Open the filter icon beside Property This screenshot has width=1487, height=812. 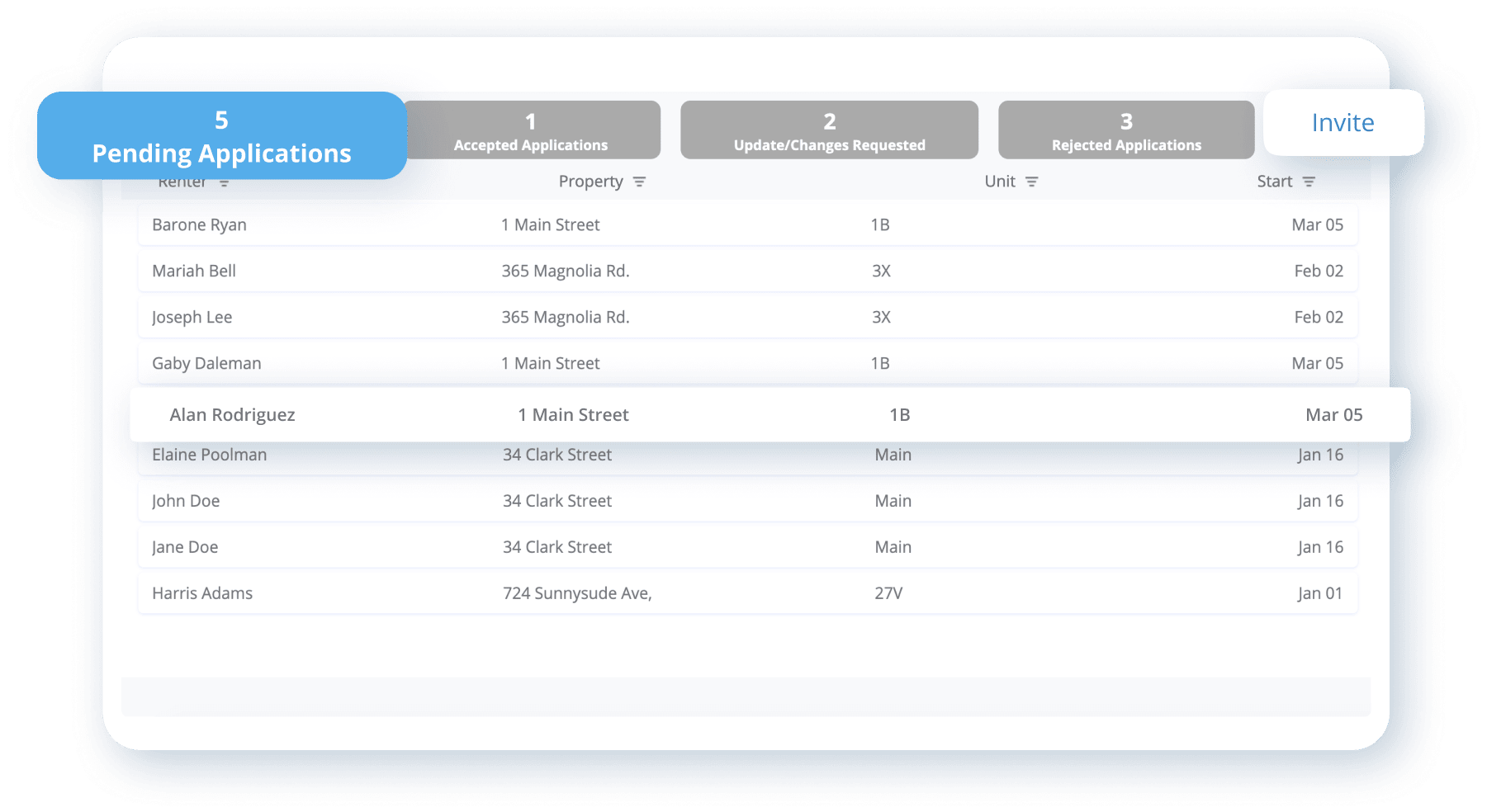(639, 182)
